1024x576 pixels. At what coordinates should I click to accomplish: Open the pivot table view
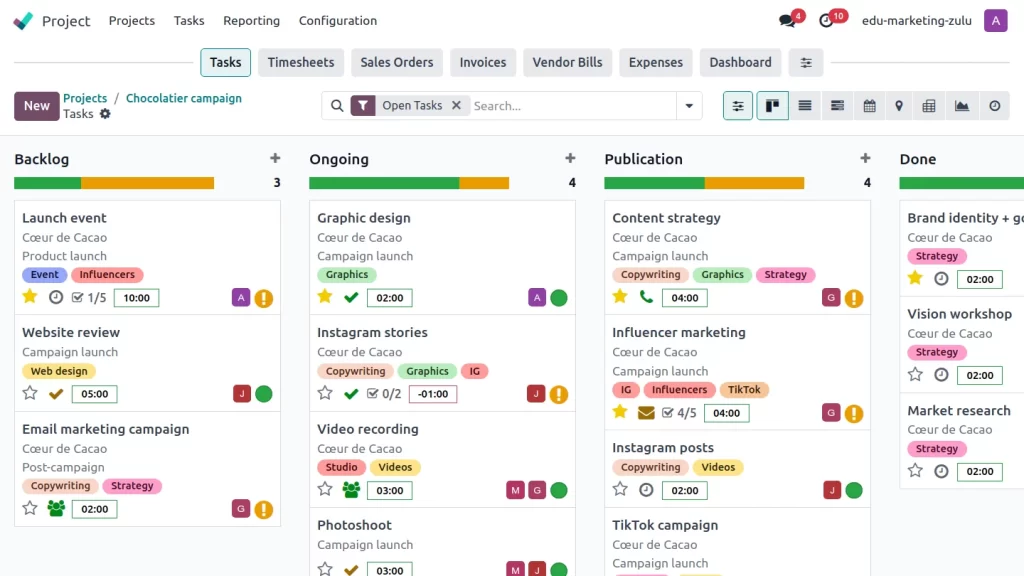point(929,106)
